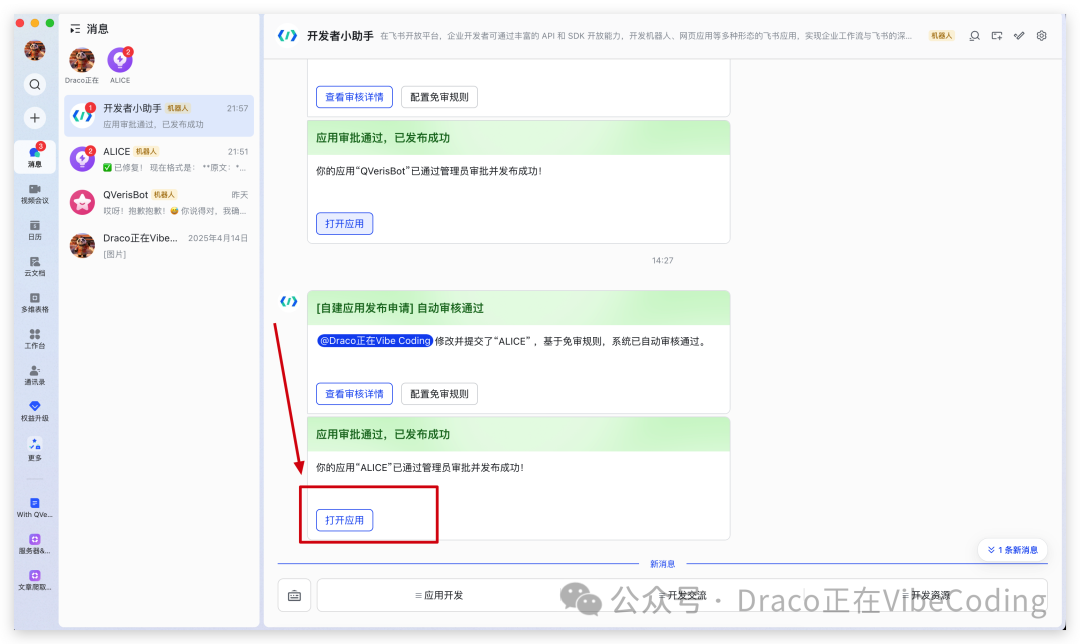The height and width of the screenshot is (644, 1080).
Task: Open the settings gear in chat header
Action: point(1041,35)
